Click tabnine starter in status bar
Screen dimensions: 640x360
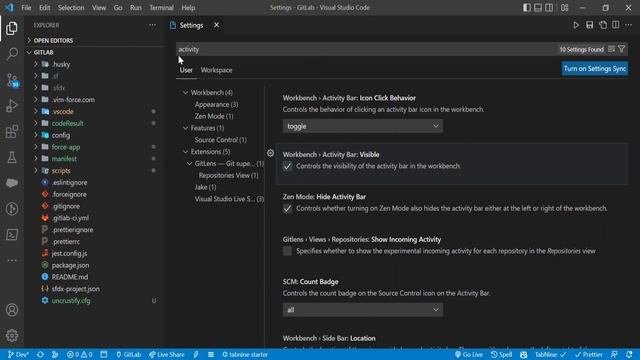click(x=245, y=354)
